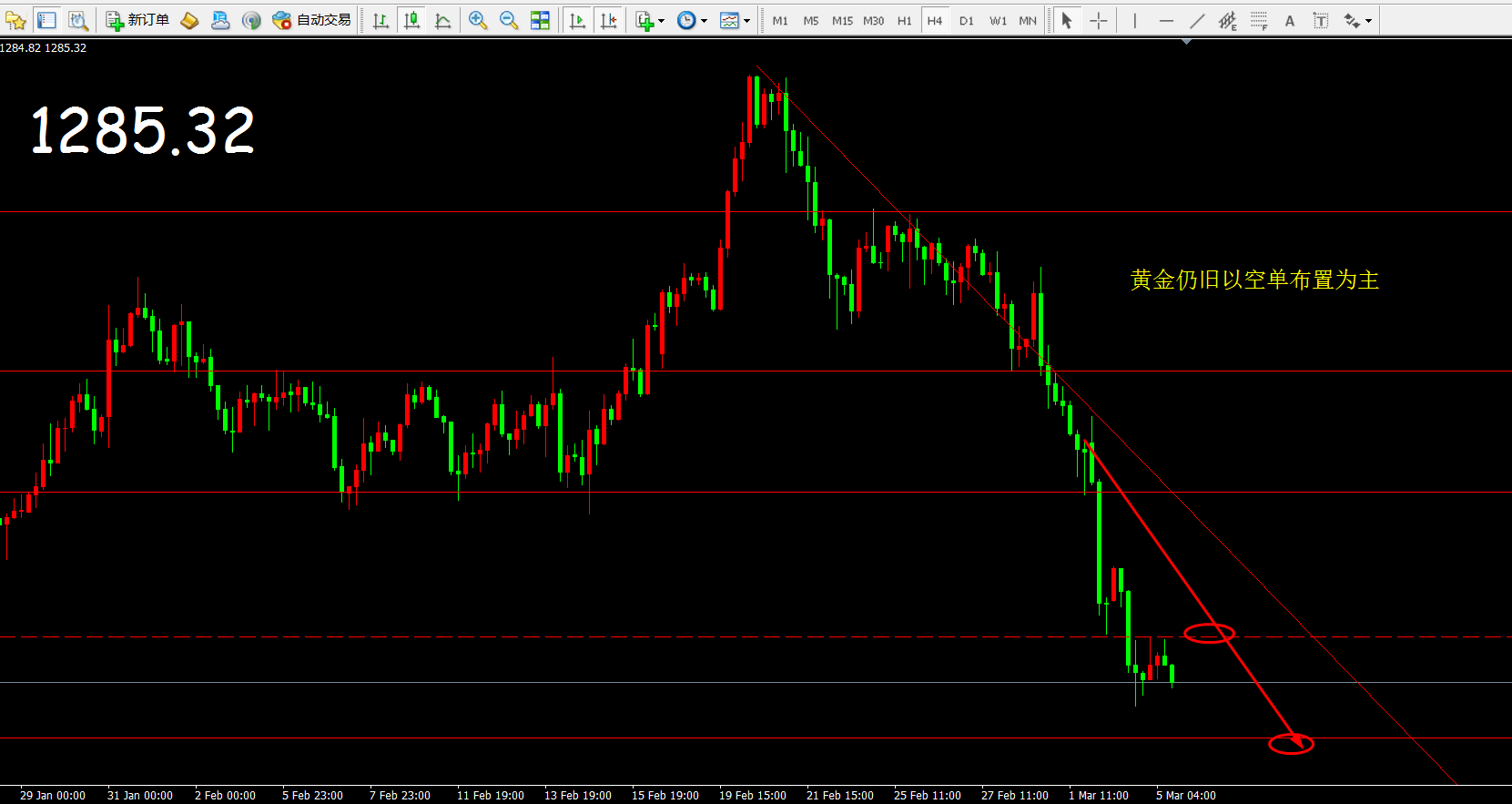This screenshot has width=1512, height=804.
Task: Select the trendline drawing tool
Action: coord(1197,20)
